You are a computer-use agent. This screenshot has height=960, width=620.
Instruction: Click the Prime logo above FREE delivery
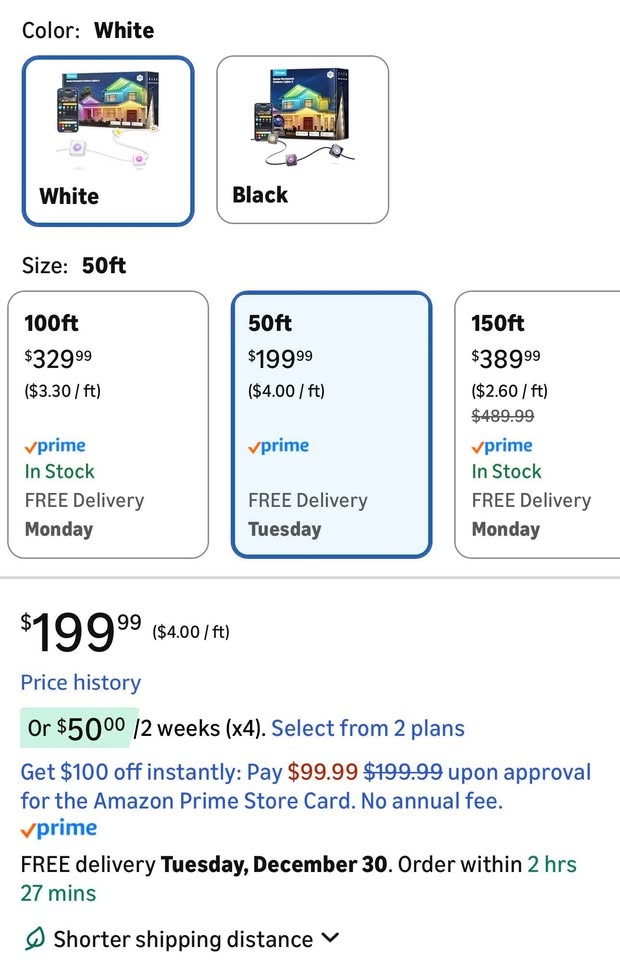(x=59, y=829)
